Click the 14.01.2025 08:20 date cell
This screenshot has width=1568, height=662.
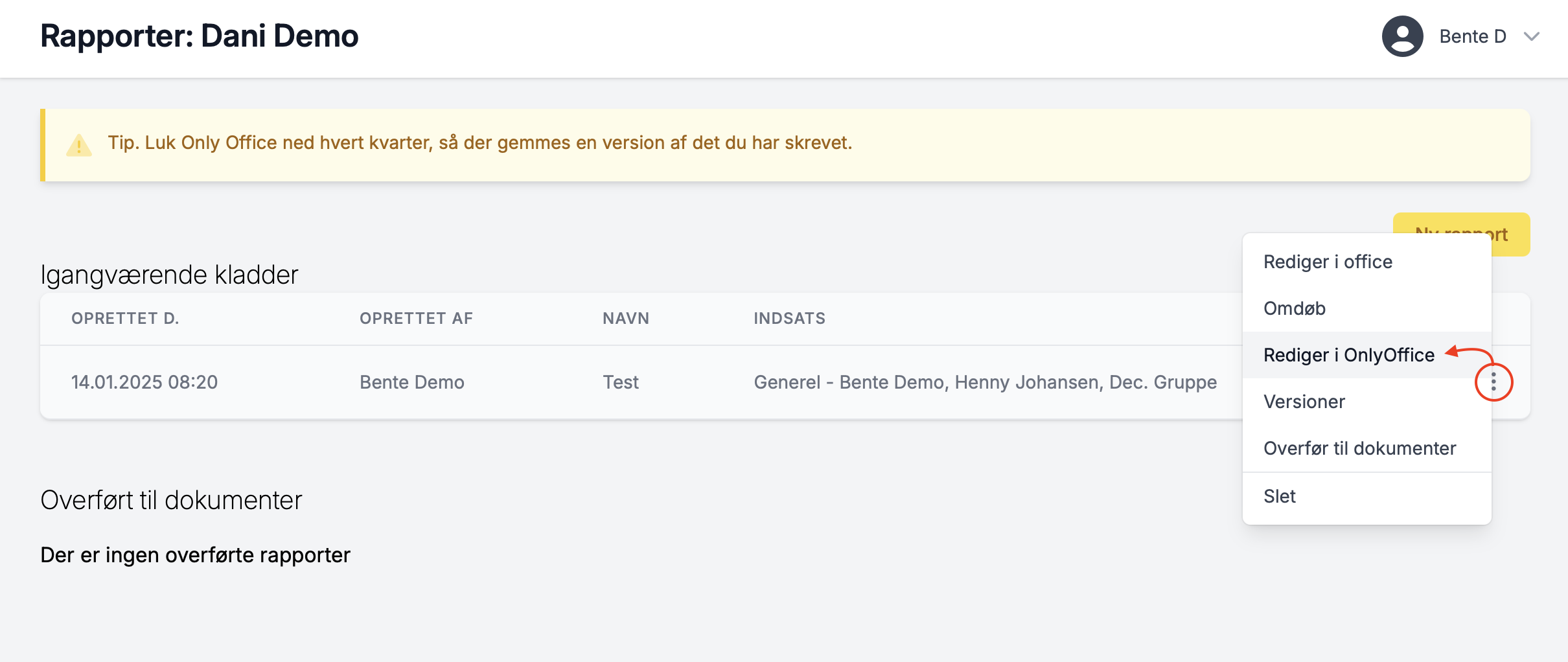(144, 382)
